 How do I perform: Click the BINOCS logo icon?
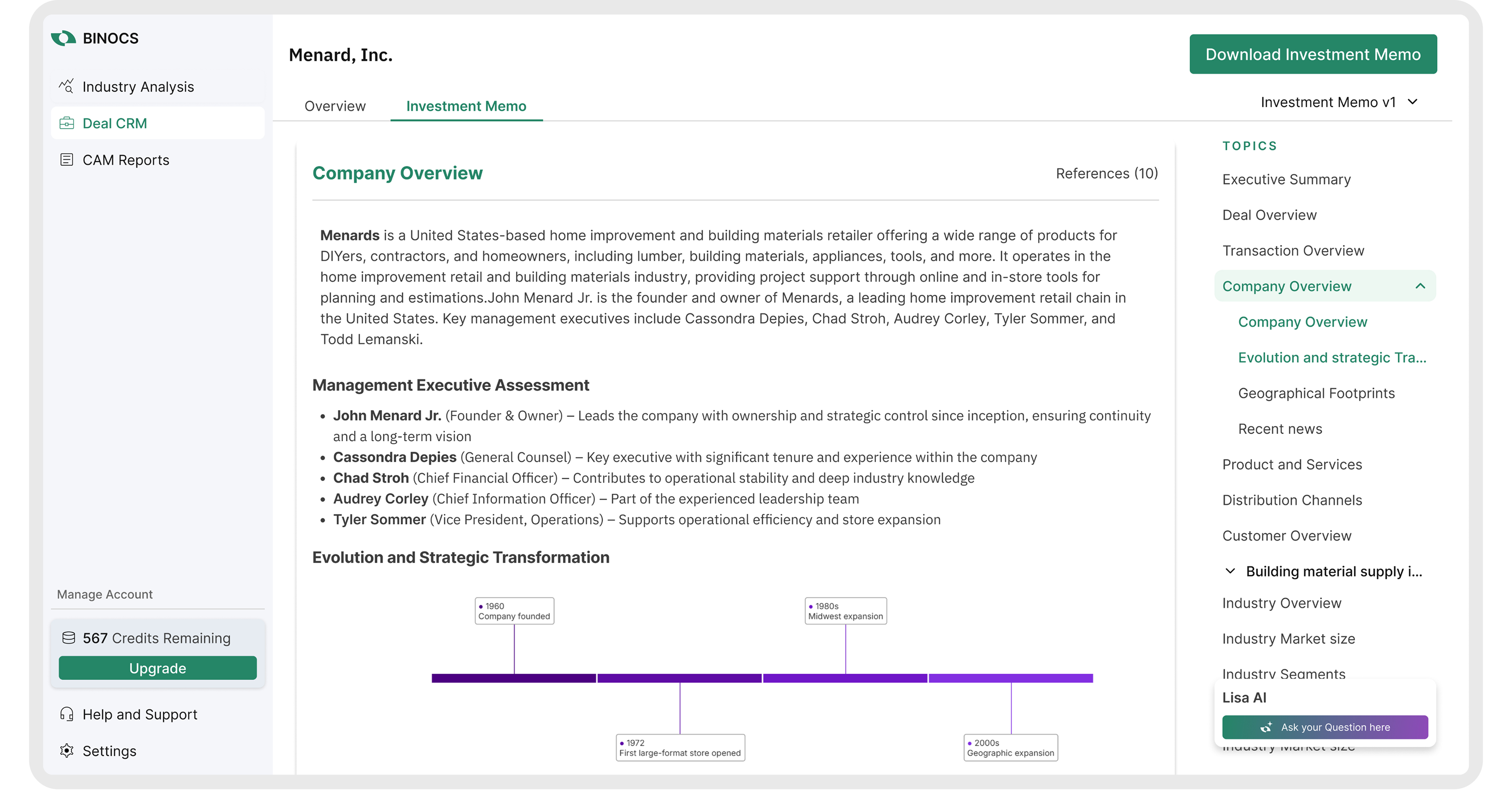(63, 38)
